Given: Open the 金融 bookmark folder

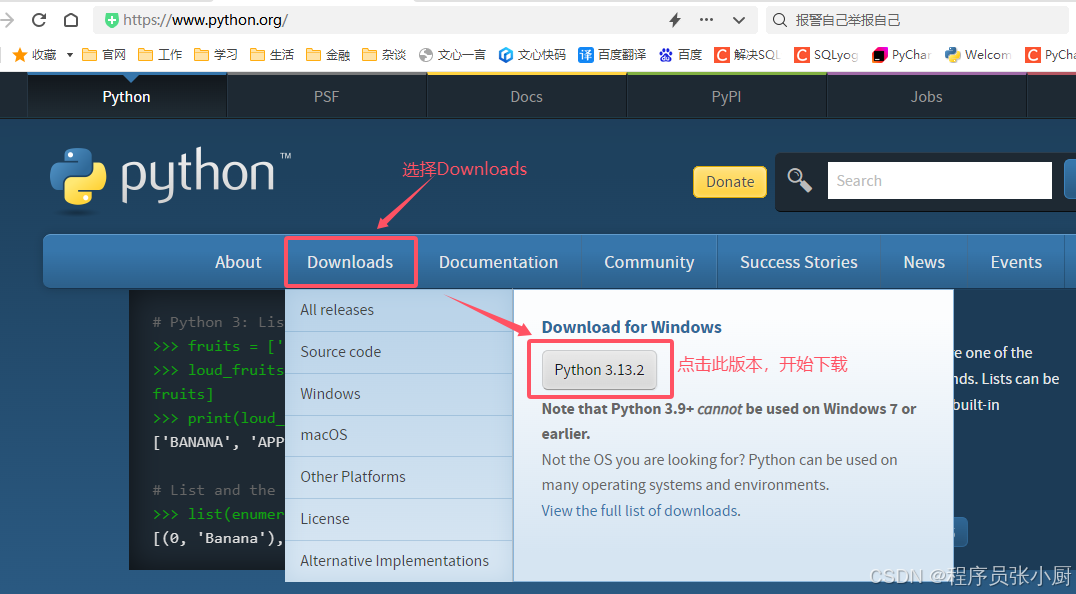Looking at the screenshot, I should tap(328, 54).
